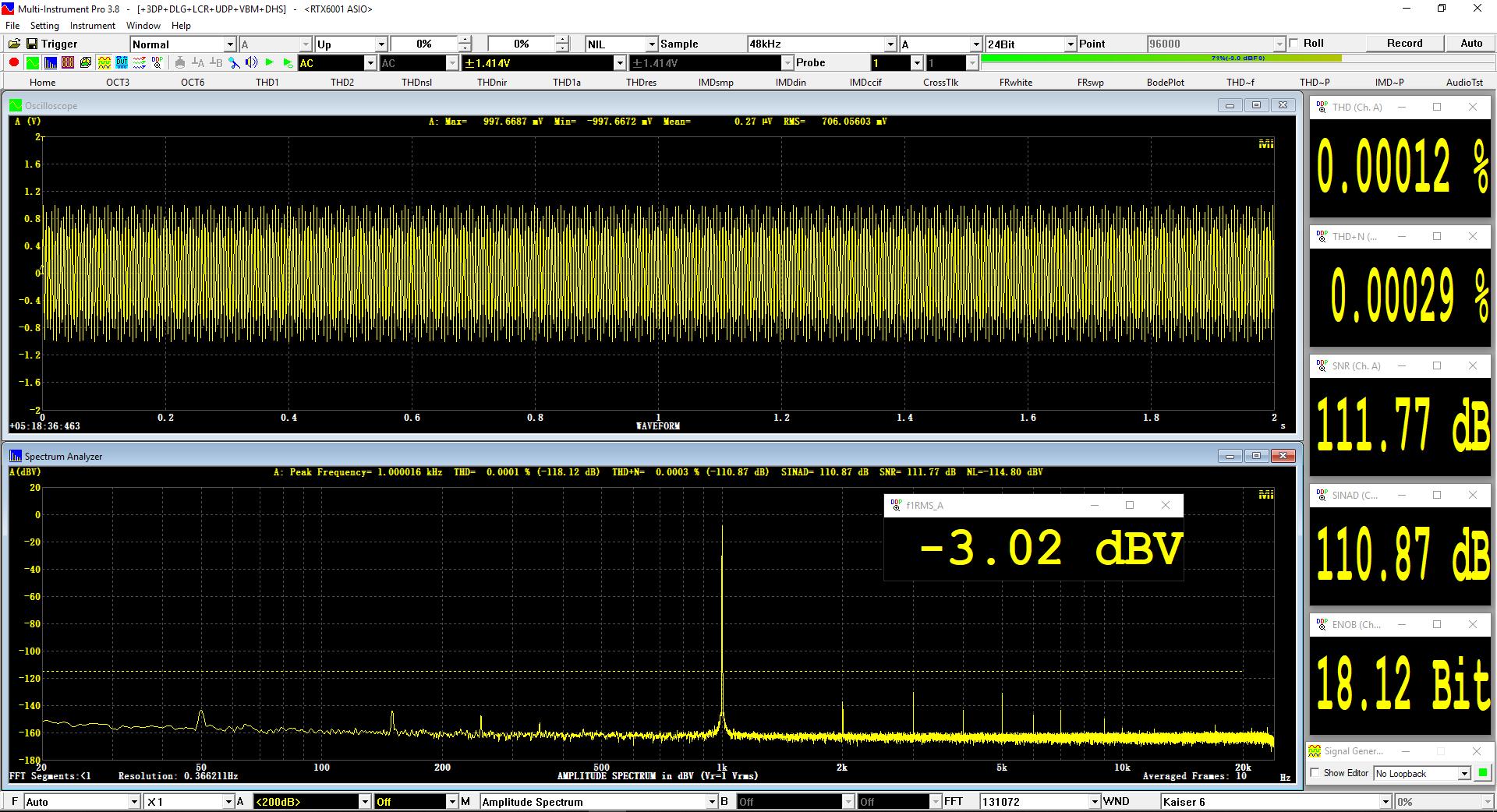Check the Show Editor checkbox
Viewport: 1497px width, 812px height.
1315,773
